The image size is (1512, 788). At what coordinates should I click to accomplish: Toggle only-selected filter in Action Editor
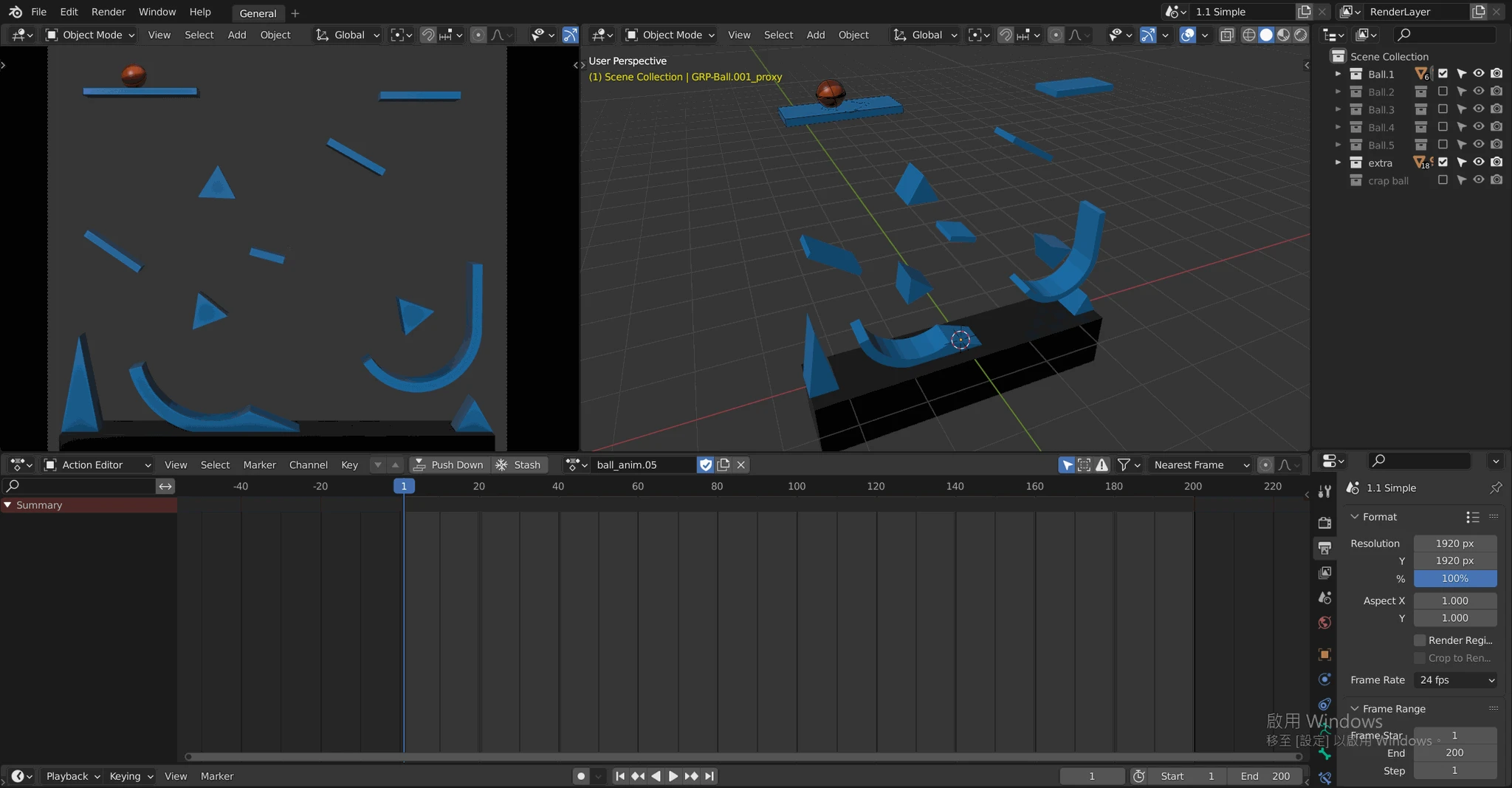point(1067,465)
